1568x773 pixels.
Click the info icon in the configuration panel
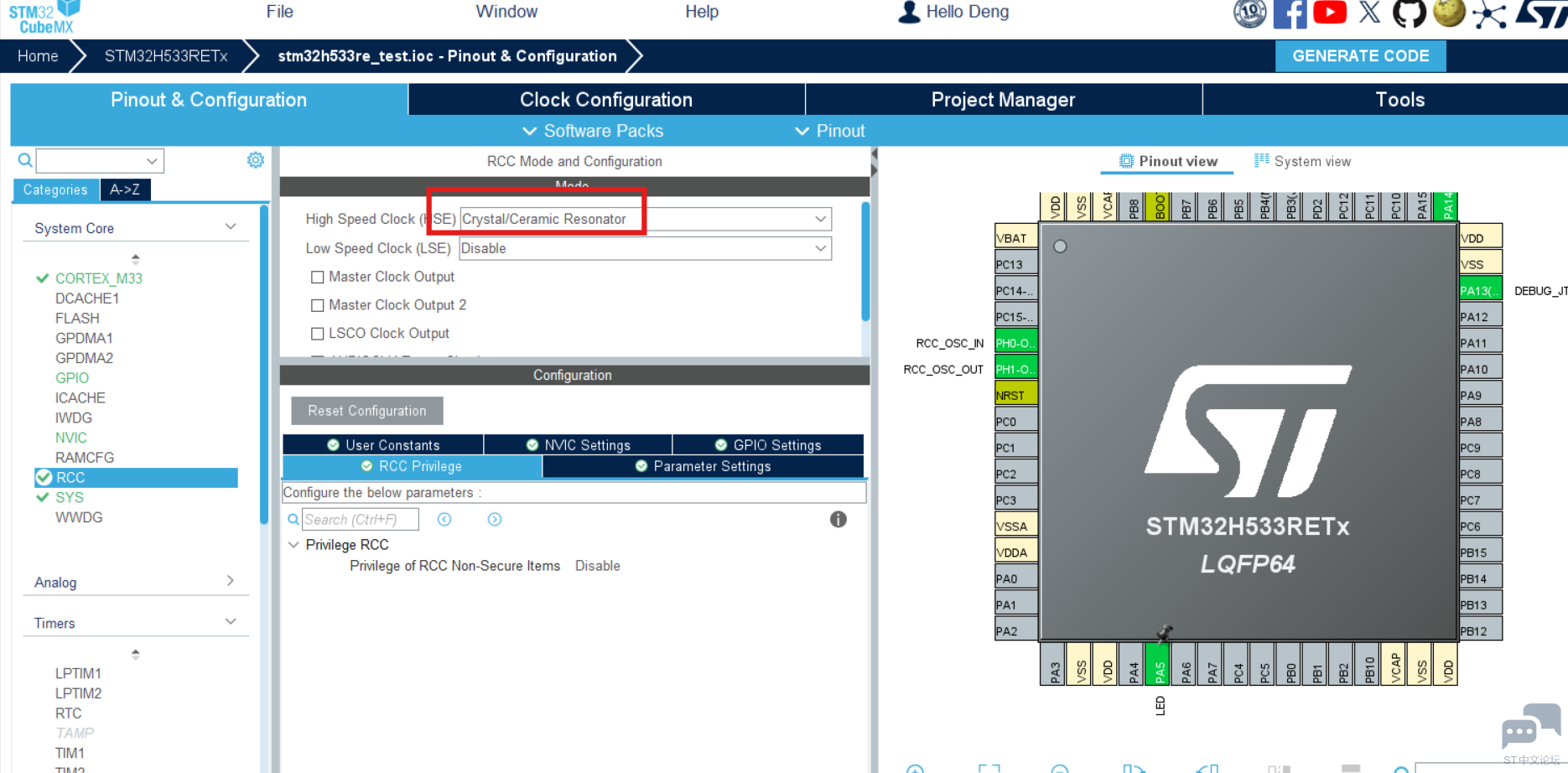click(x=839, y=519)
